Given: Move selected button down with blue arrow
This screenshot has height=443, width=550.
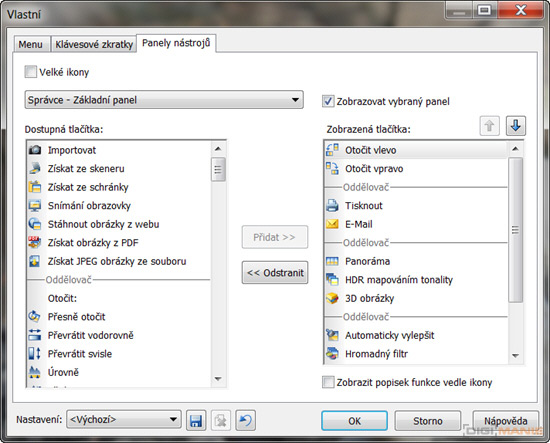Looking at the screenshot, I should click(516, 126).
